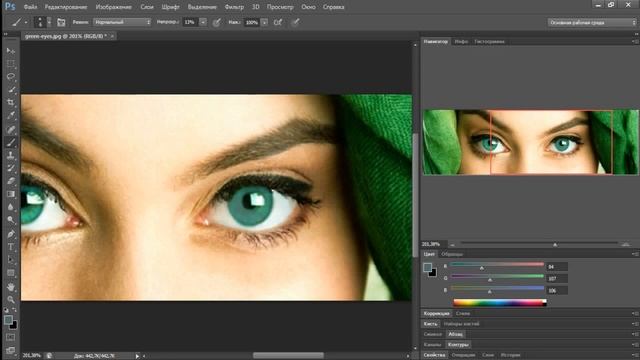Open the flow slider dropdown
Image resolution: width=640 pixels, height=360 pixels.
(264, 22)
